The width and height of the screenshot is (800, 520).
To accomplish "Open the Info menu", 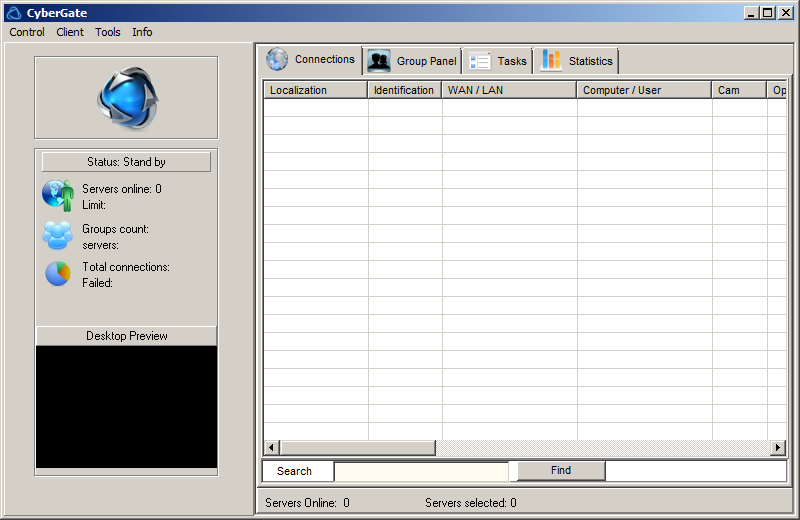I will tap(142, 32).
